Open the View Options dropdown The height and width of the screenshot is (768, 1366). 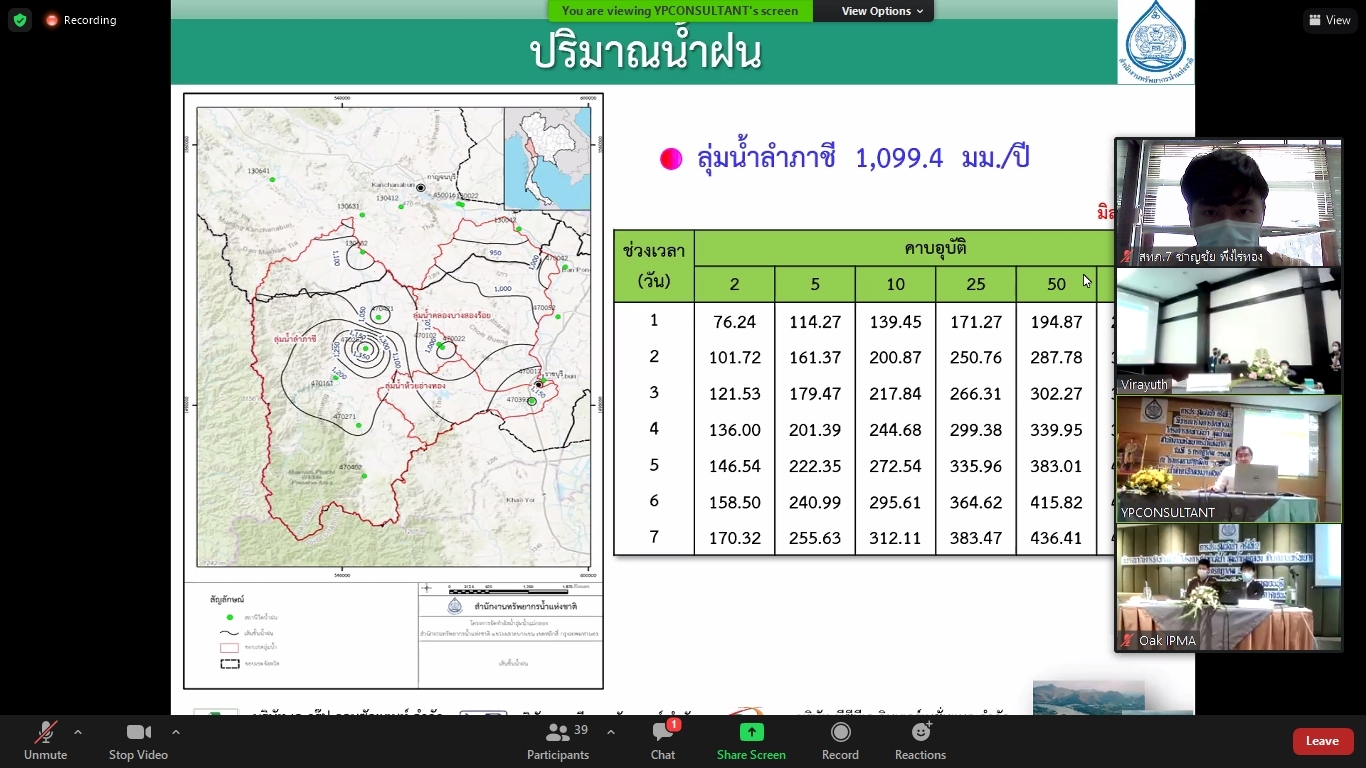(x=881, y=11)
